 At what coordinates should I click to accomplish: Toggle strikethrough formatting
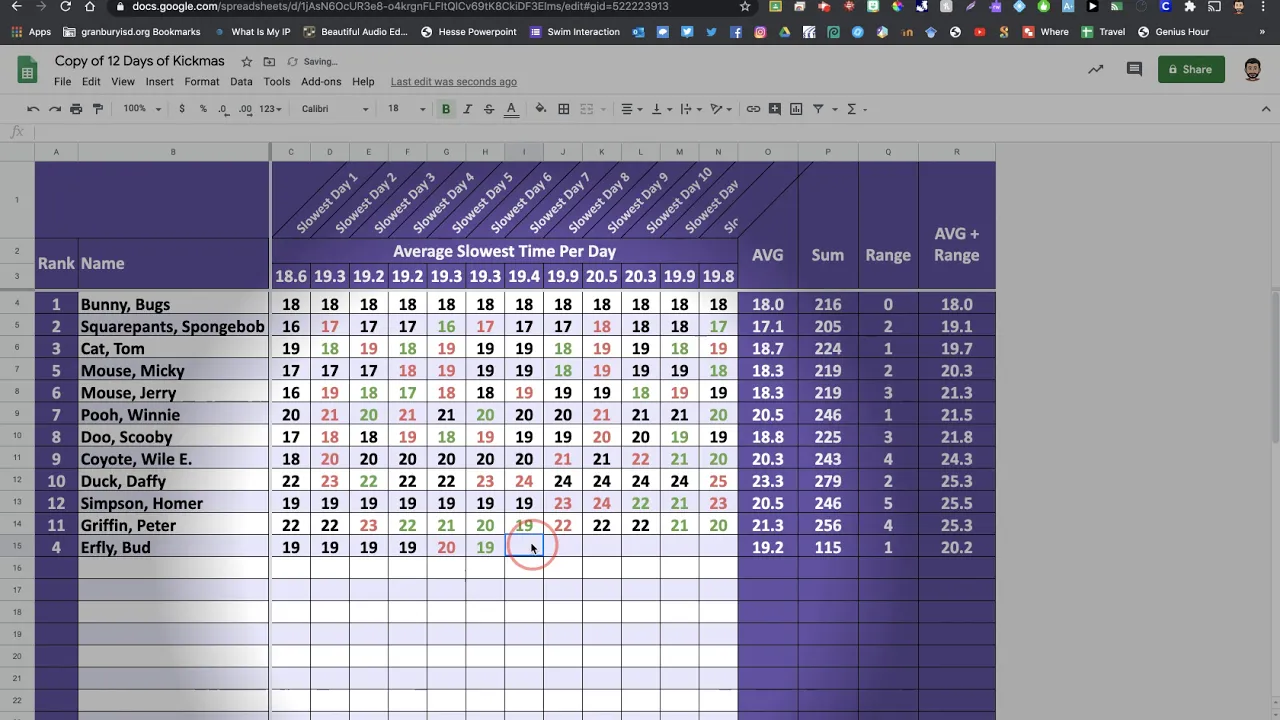[x=489, y=109]
